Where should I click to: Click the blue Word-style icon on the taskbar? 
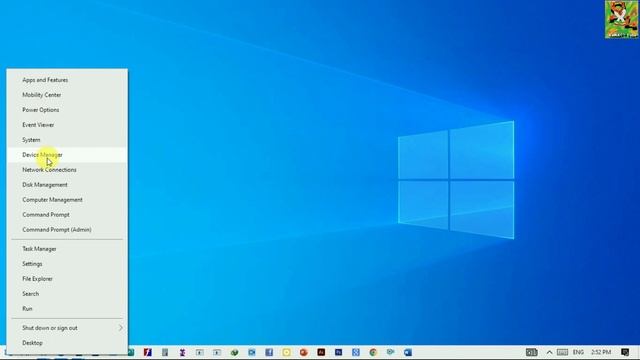408,352
